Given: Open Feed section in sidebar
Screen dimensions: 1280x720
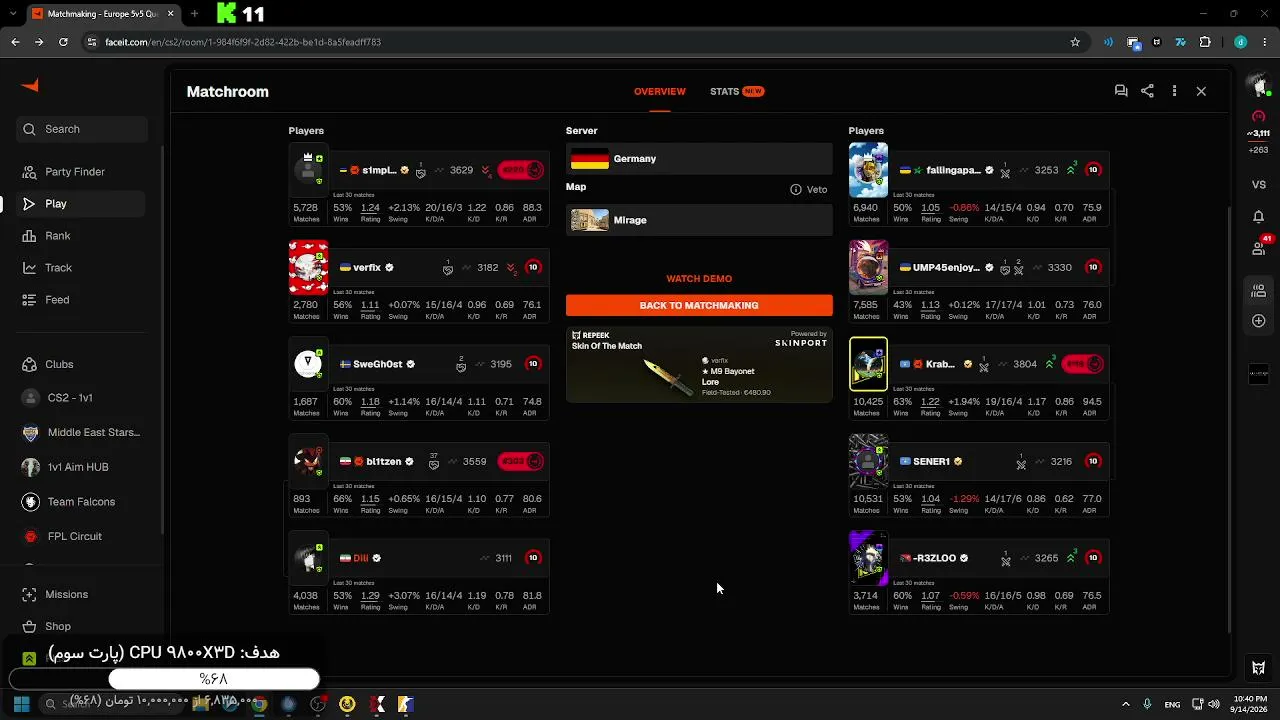Looking at the screenshot, I should [81, 300].
